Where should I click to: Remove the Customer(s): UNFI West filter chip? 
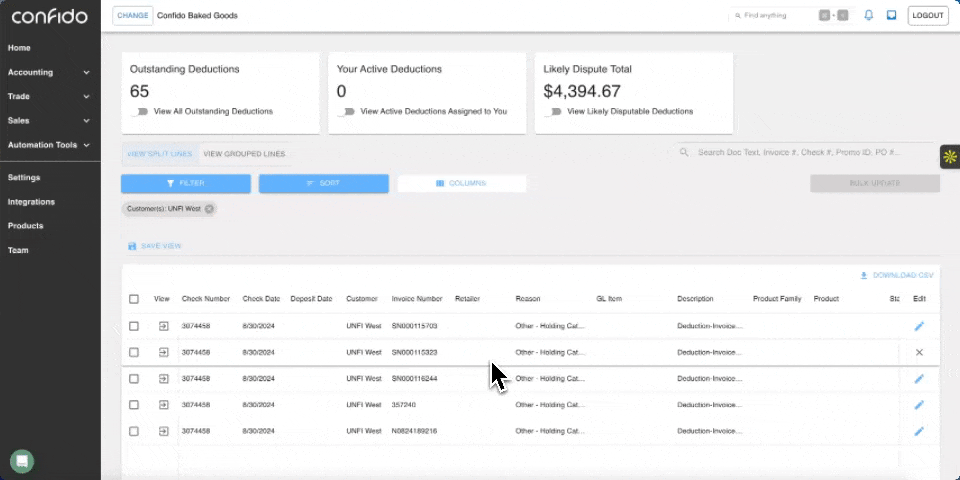click(x=209, y=209)
